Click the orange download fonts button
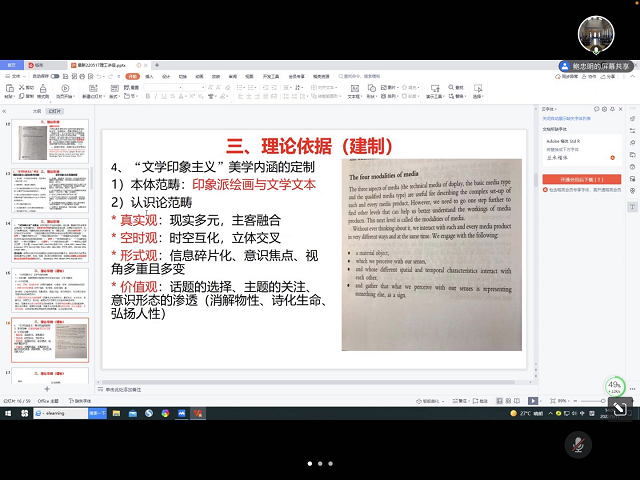Screen dimensions: 640x480 coord(582,179)
